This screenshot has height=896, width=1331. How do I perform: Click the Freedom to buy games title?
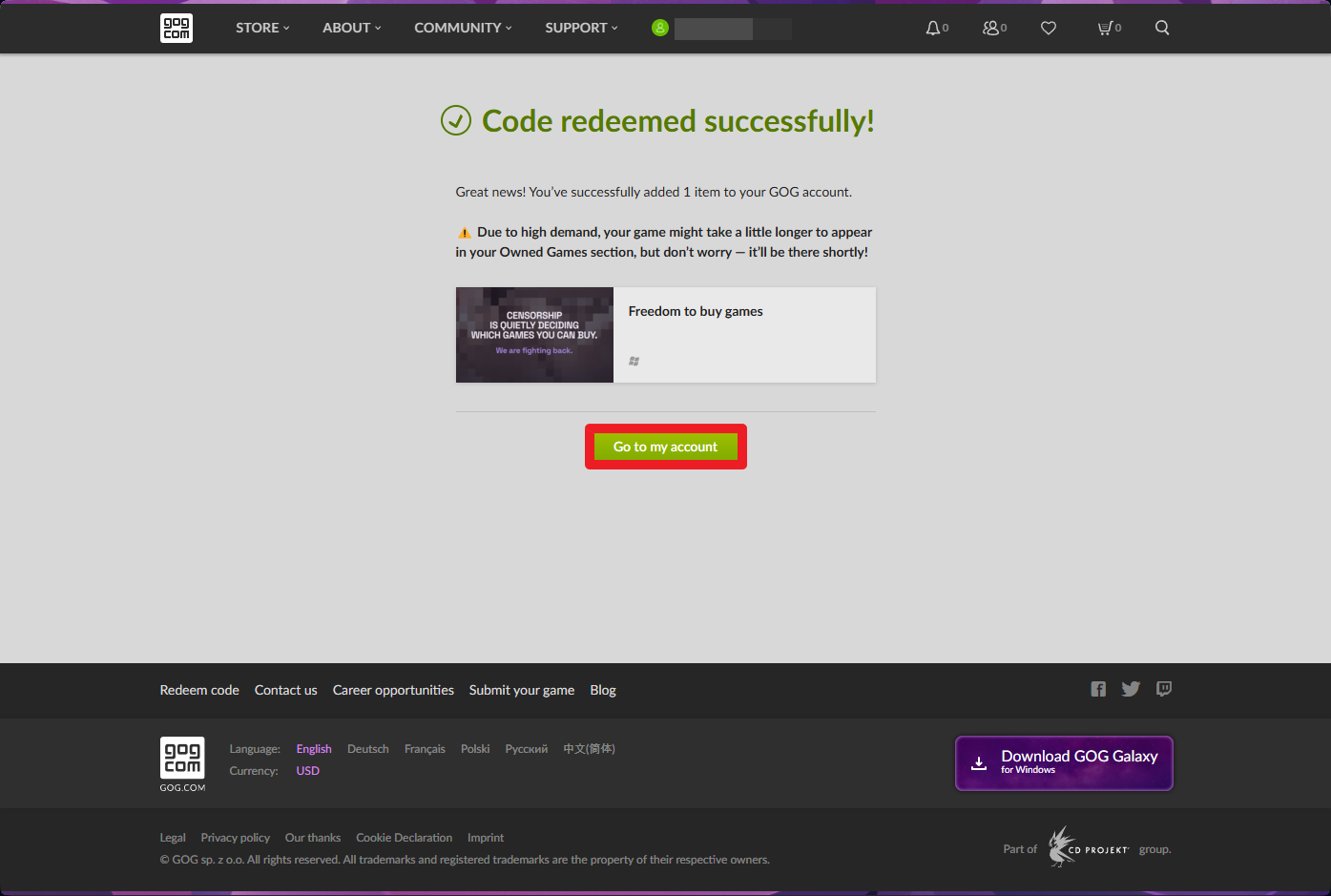[696, 311]
